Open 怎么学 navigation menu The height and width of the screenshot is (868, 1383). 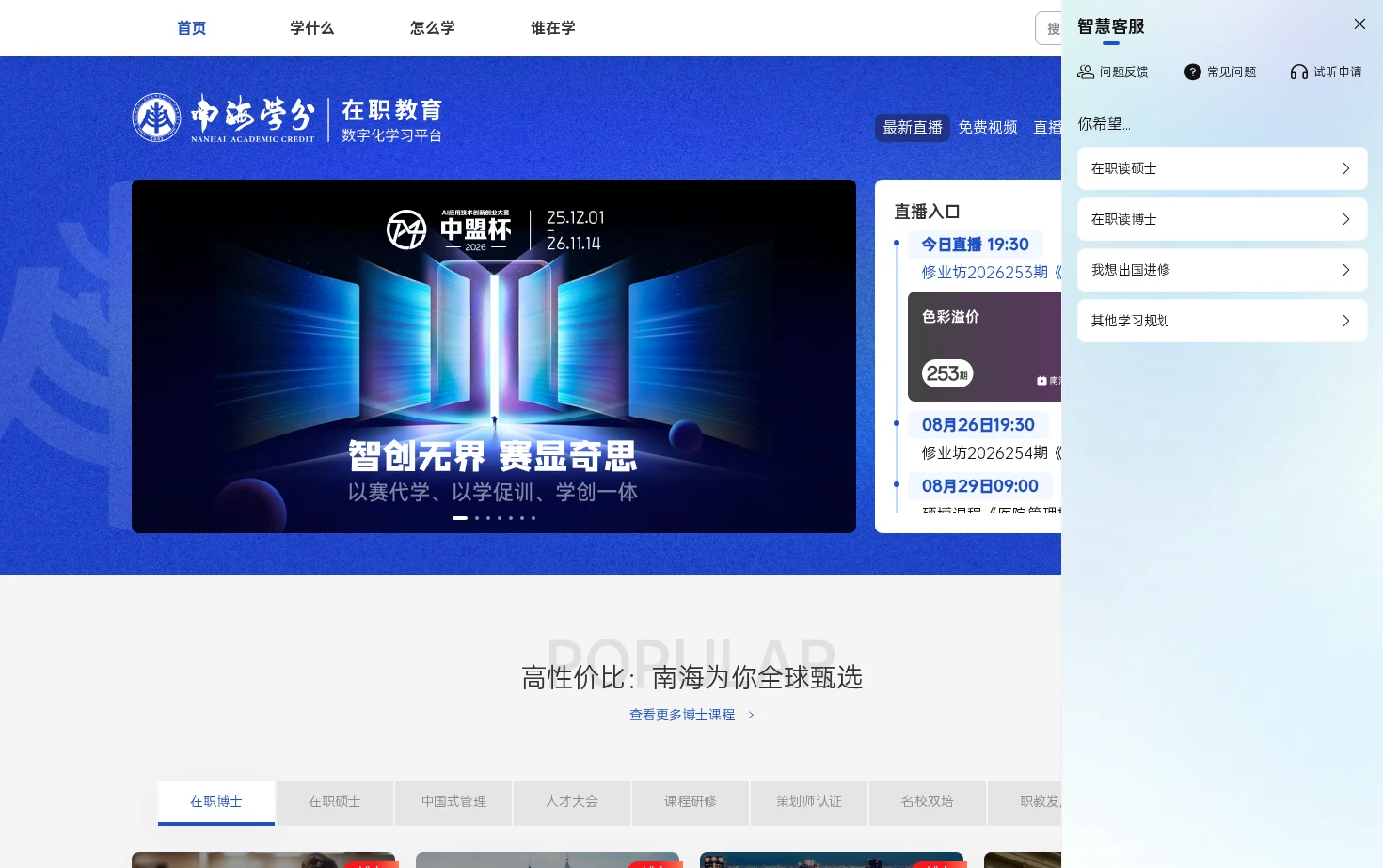point(433,28)
